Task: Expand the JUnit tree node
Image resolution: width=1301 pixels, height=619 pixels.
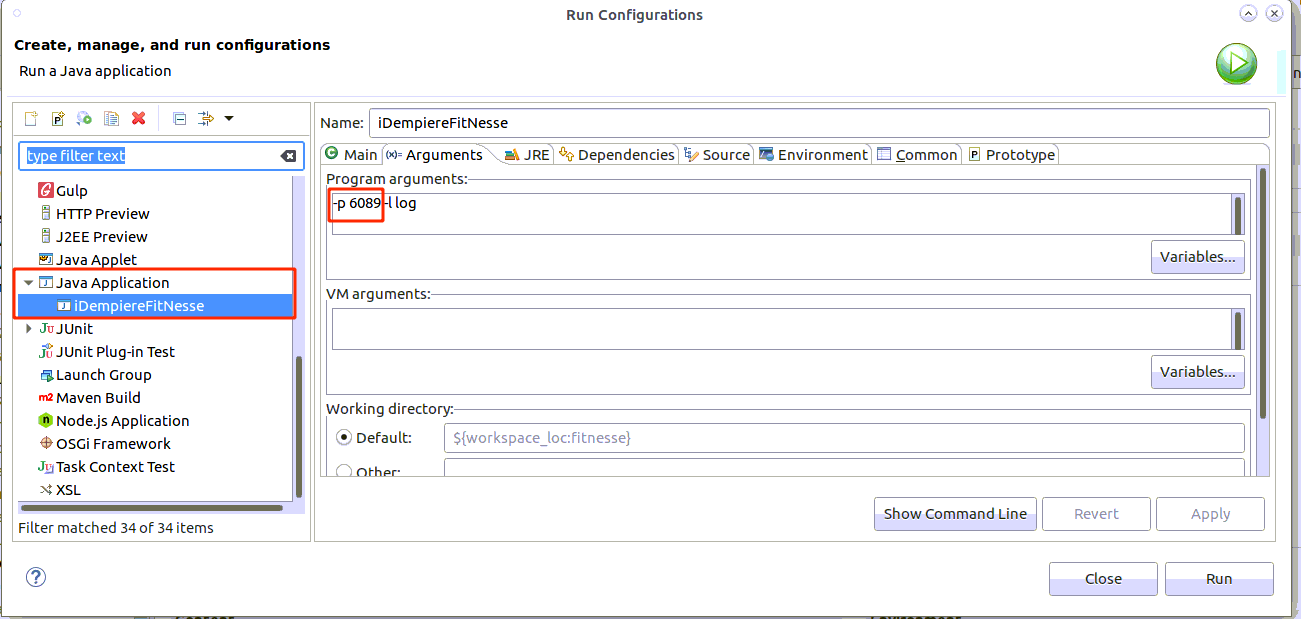Action: (x=29, y=329)
